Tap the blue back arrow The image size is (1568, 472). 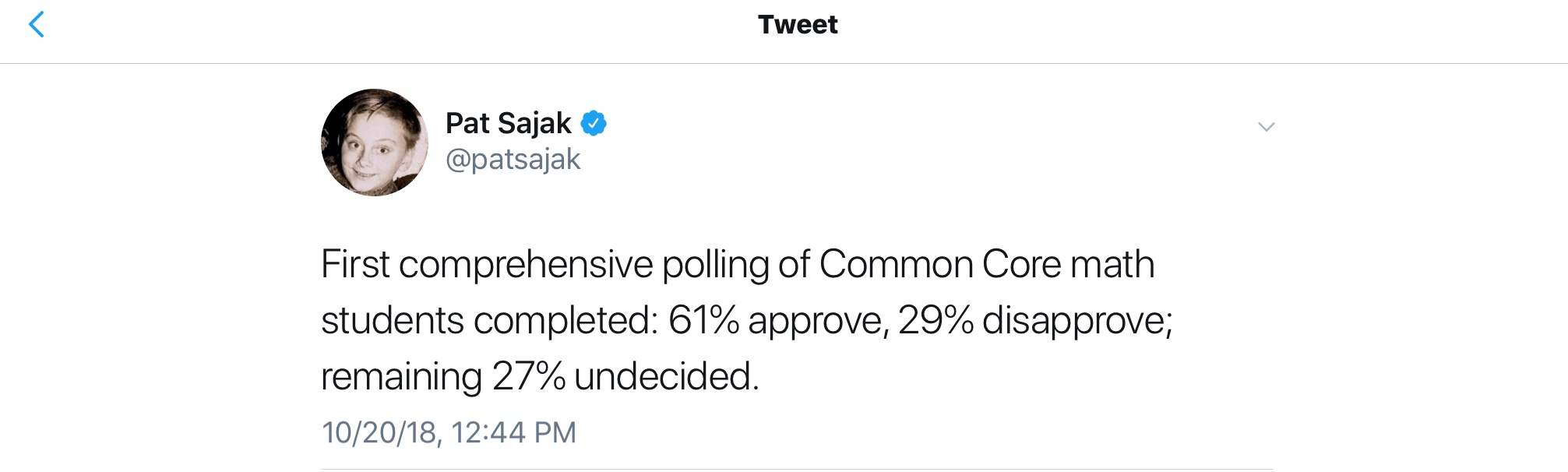37,25
